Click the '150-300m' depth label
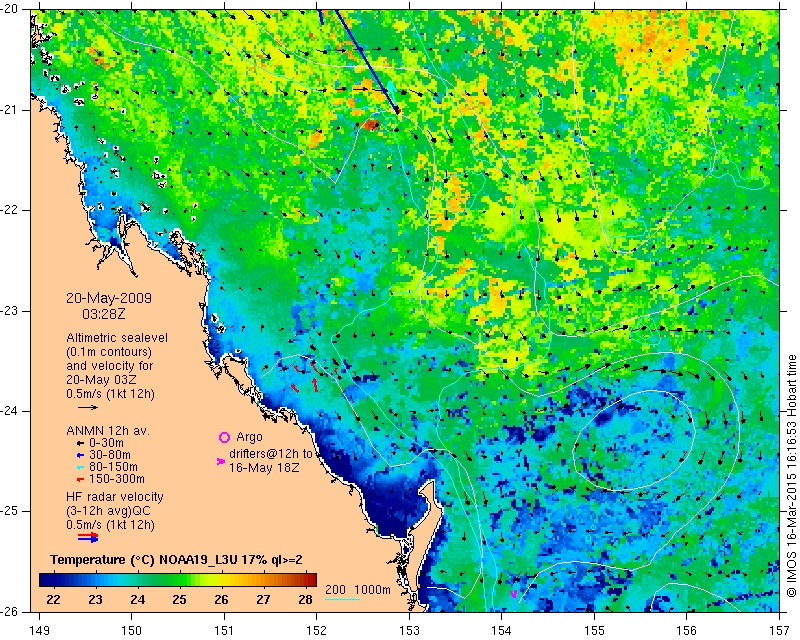The width and height of the screenshot is (800, 640). (x=116, y=479)
